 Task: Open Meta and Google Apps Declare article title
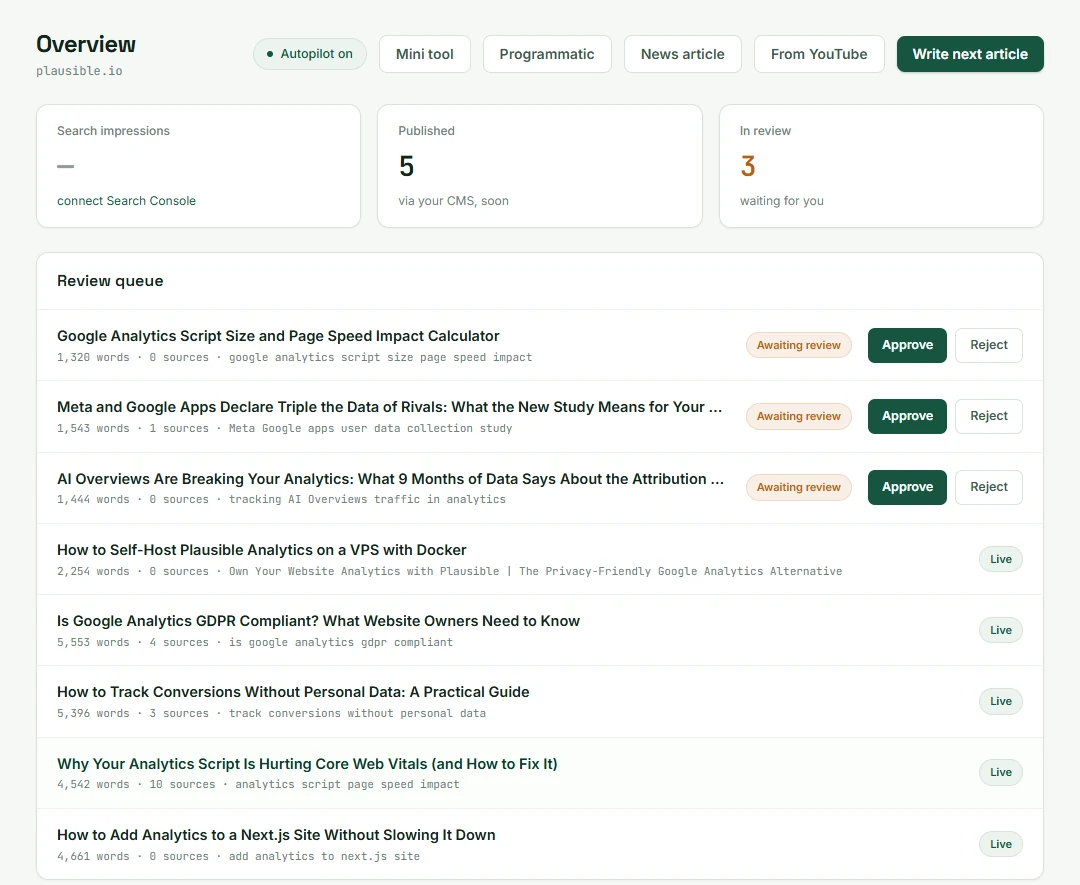[x=389, y=407]
